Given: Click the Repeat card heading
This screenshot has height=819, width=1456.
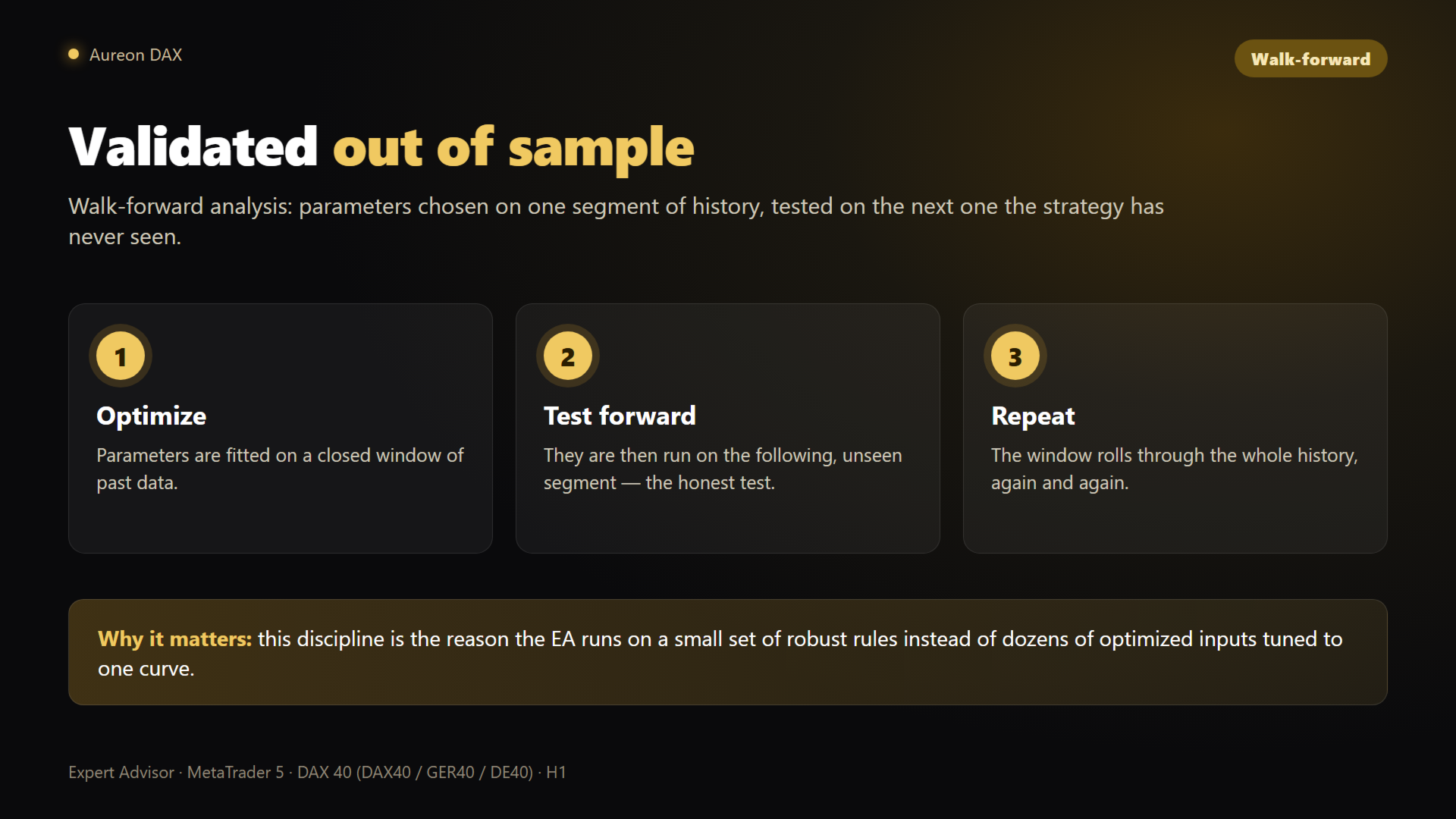Looking at the screenshot, I should click(1033, 416).
